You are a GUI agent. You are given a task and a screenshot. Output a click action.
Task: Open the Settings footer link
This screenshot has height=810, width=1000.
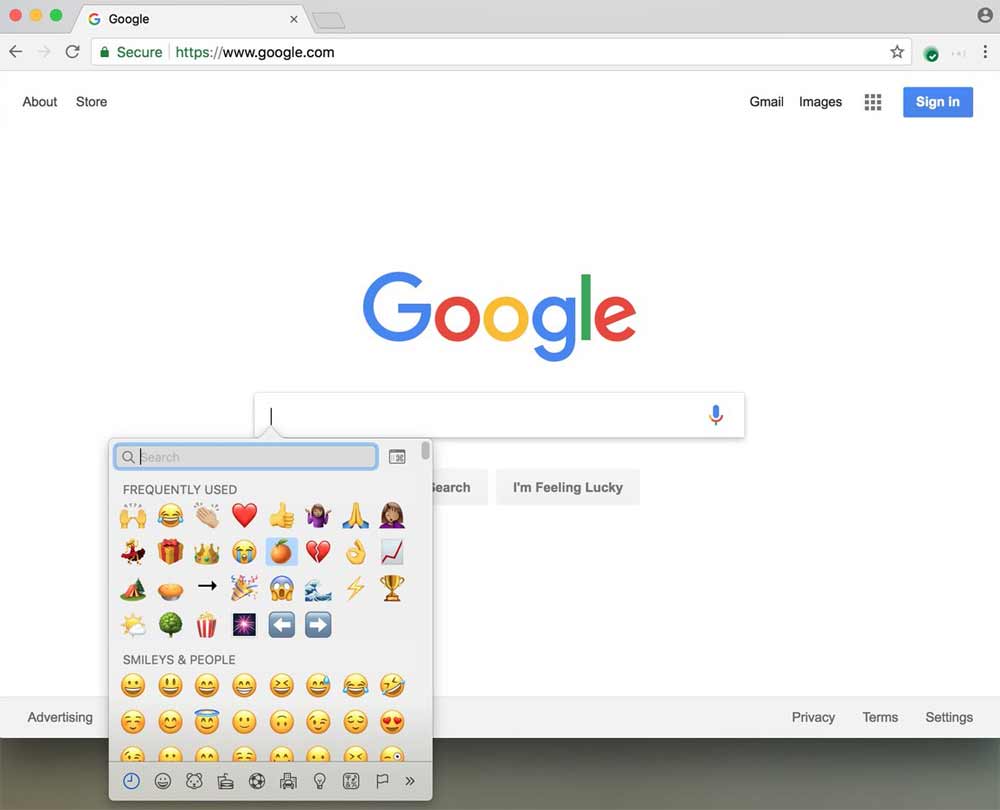[949, 718]
